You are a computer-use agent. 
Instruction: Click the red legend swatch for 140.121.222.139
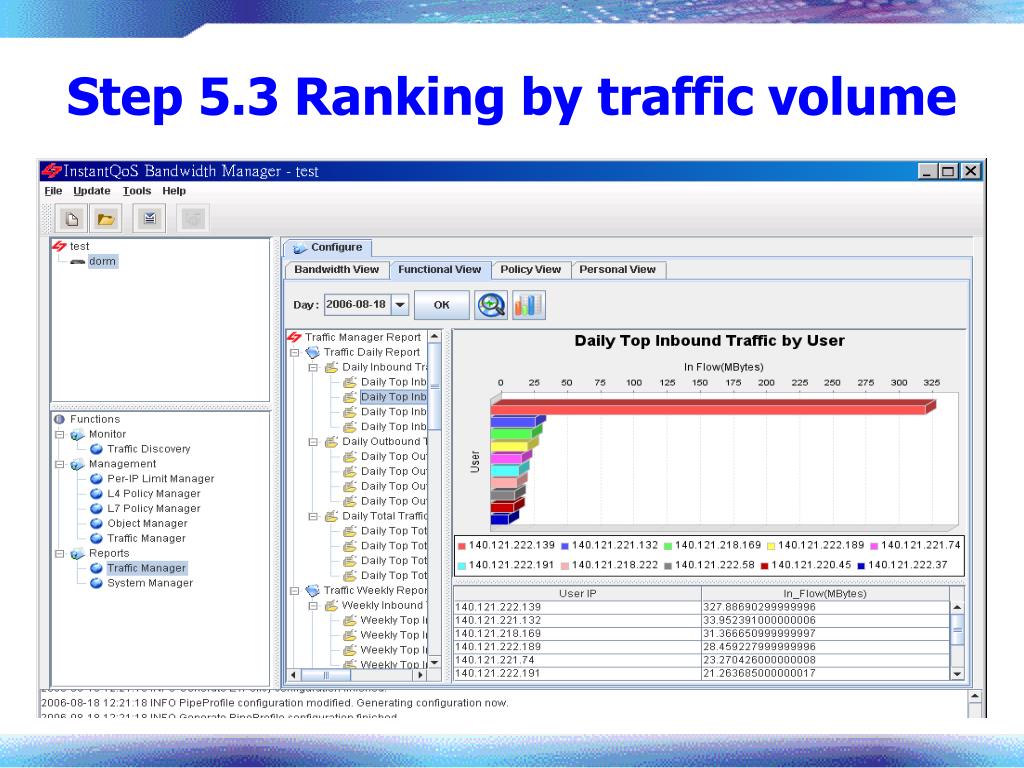click(x=462, y=546)
